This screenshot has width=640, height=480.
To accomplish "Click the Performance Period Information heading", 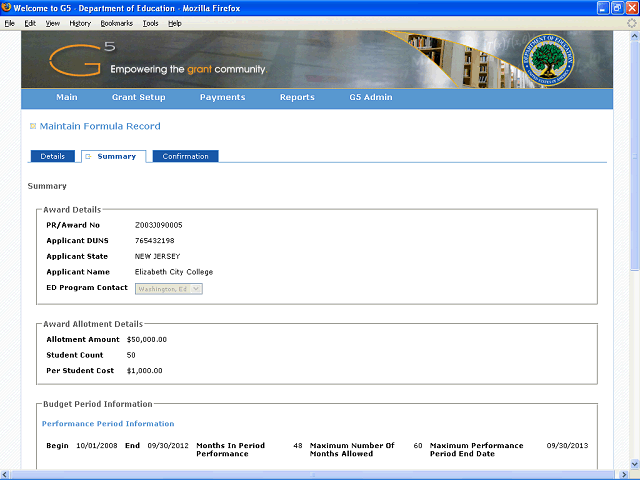I will (x=108, y=424).
